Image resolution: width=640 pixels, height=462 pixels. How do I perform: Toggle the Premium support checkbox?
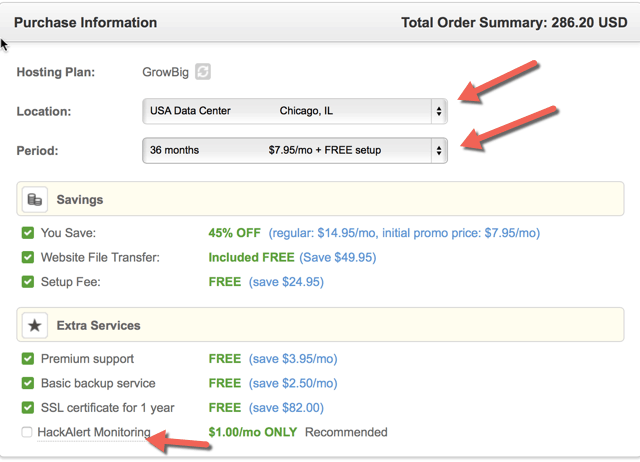coord(28,359)
